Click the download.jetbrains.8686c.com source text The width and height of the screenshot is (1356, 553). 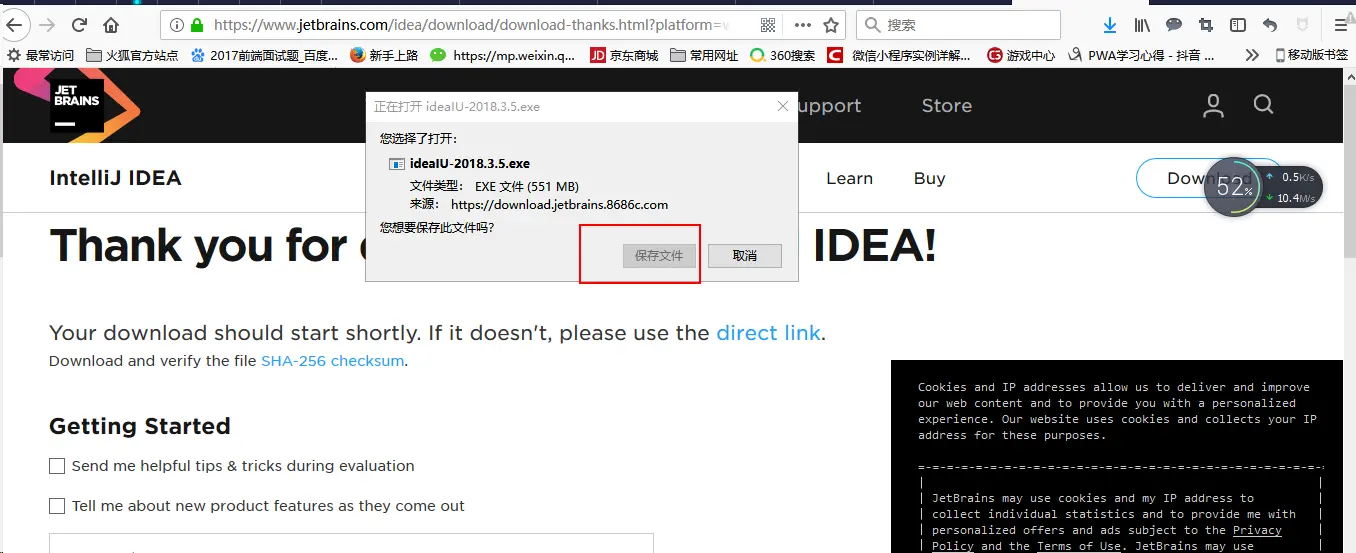(x=559, y=204)
